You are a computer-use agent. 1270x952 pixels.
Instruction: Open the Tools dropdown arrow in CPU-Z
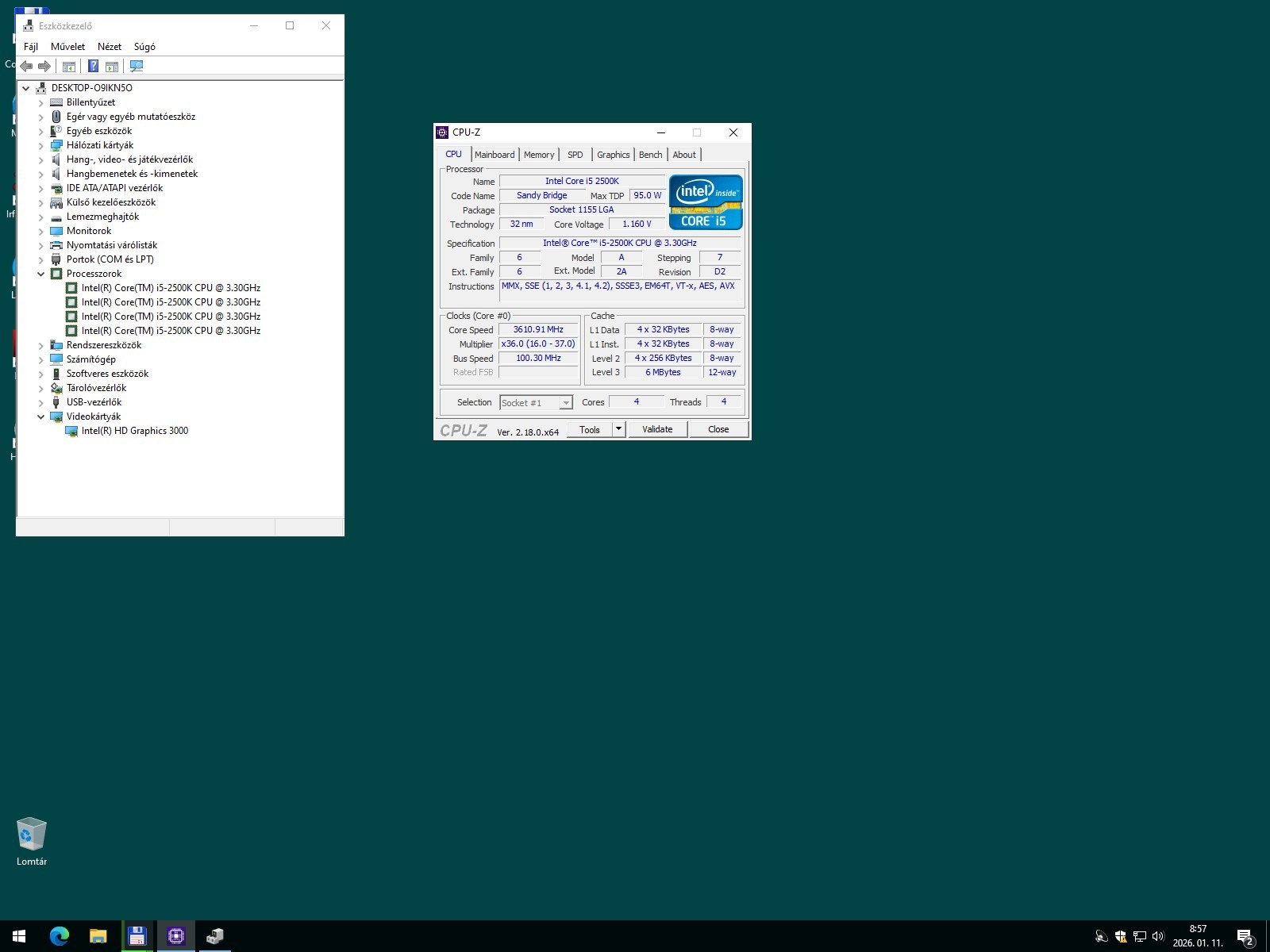pos(619,429)
